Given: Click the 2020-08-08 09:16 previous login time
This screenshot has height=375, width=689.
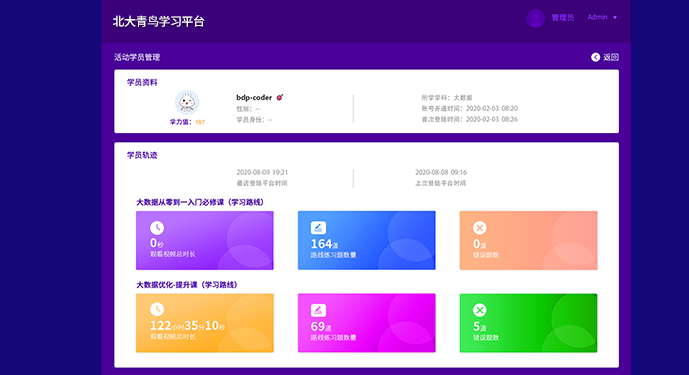Looking at the screenshot, I should pos(441,172).
